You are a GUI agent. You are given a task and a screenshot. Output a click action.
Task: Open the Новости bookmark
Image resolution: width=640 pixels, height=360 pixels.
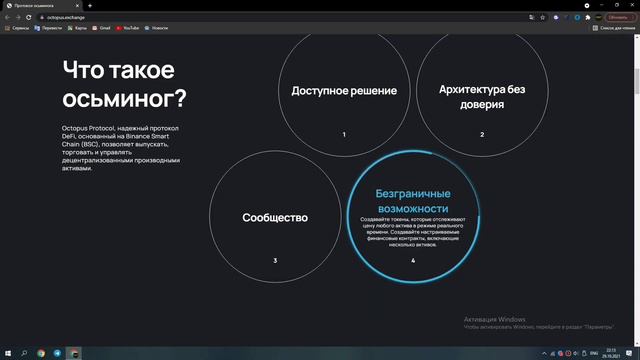click(156, 28)
